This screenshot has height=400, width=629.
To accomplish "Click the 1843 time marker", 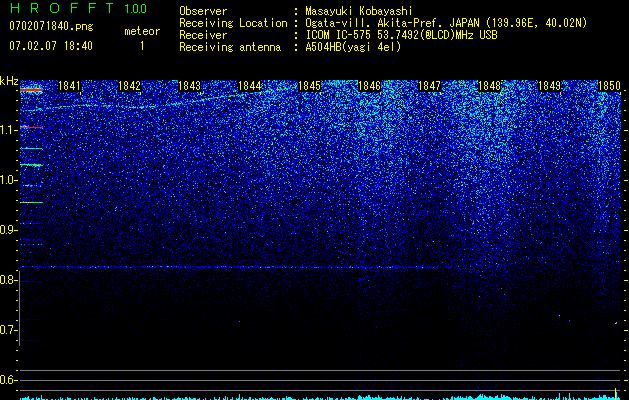I will (x=189, y=86).
